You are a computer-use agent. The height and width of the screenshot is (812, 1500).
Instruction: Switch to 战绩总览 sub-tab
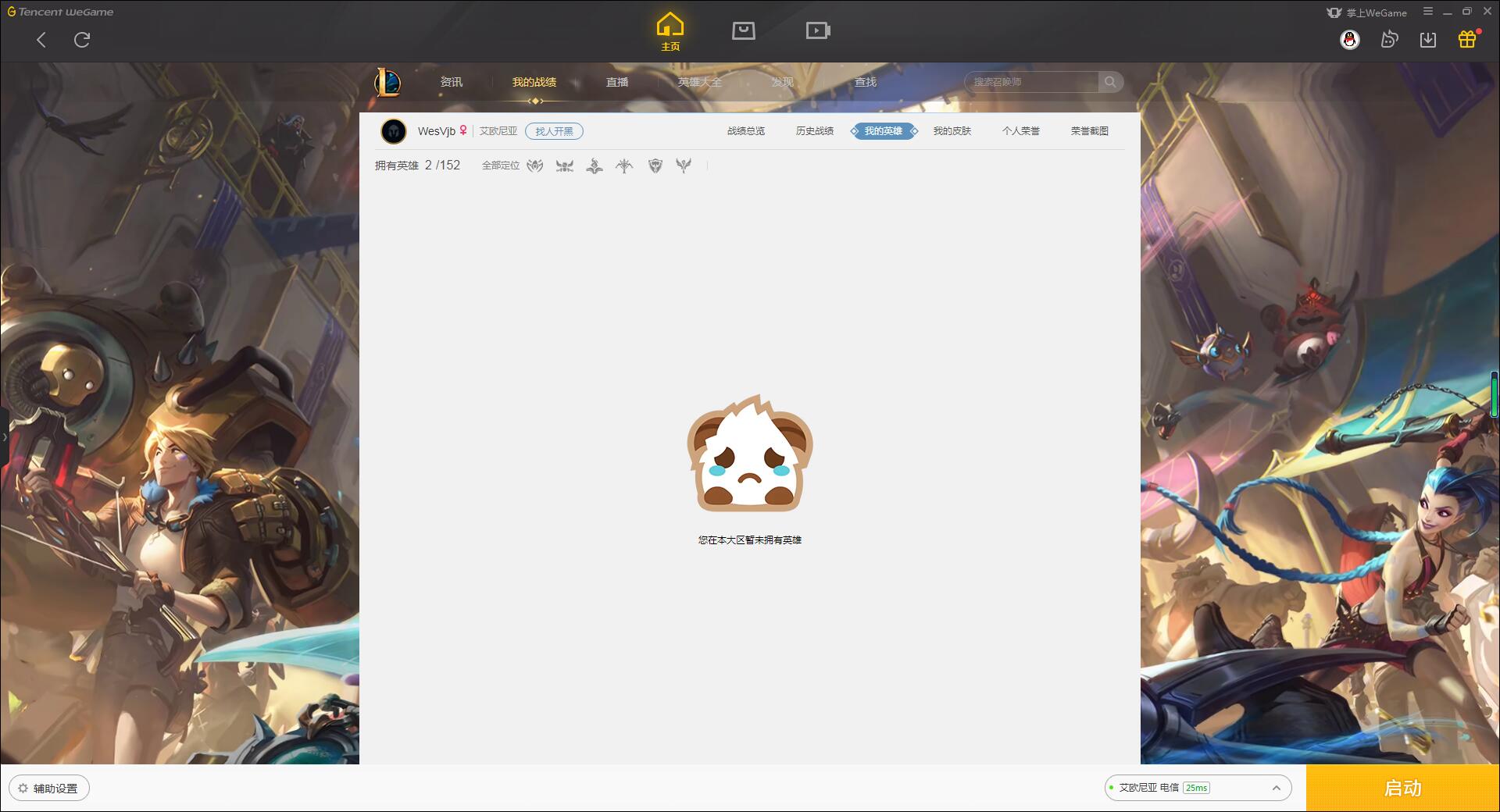[x=746, y=131]
